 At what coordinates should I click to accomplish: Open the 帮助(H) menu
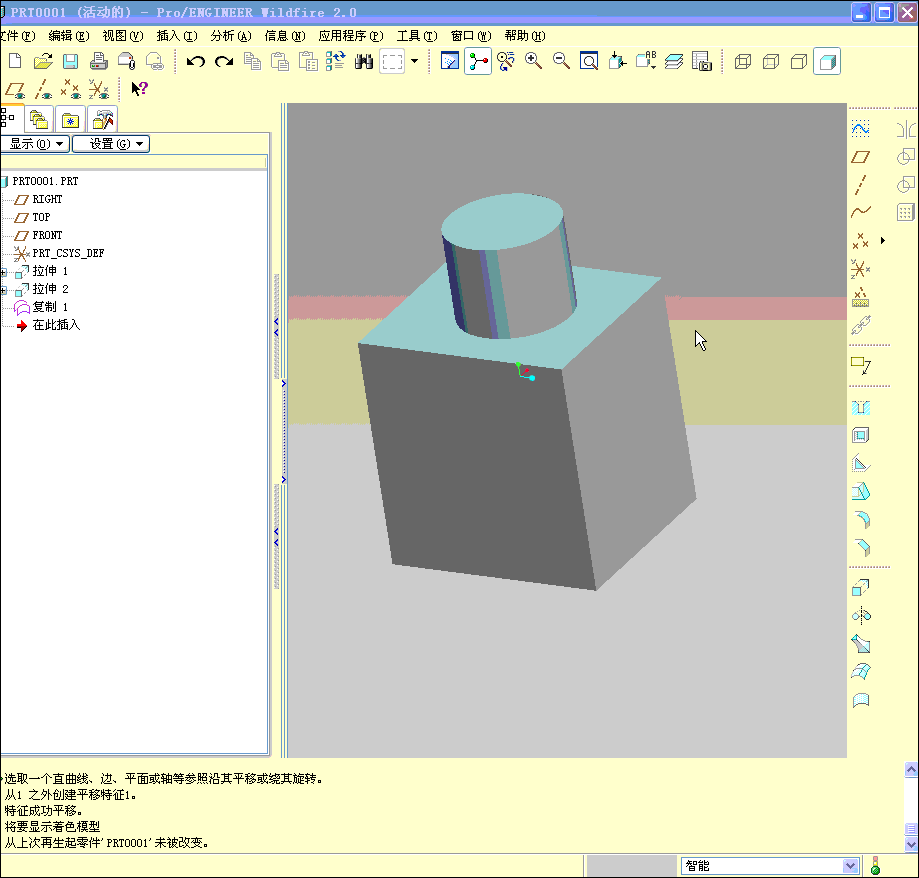pyautogui.click(x=525, y=36)
